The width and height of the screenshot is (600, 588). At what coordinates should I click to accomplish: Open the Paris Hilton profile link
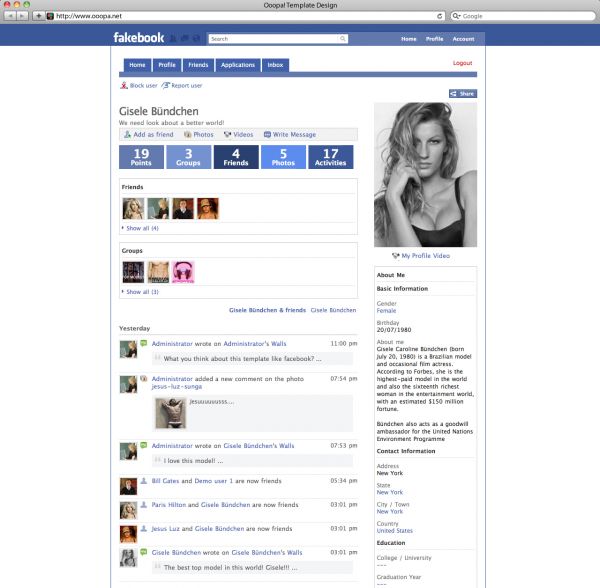[x=168, y=505]
